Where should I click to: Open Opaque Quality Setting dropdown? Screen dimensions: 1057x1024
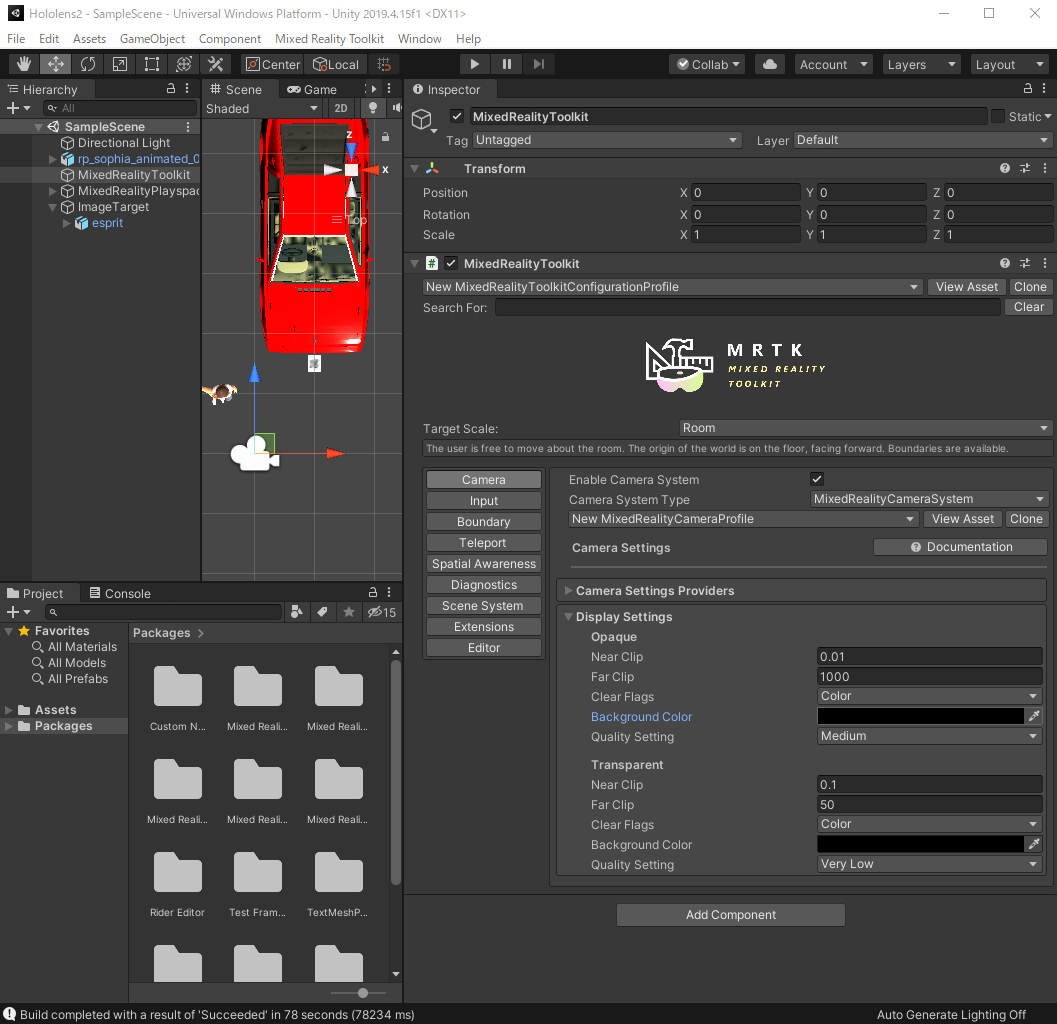pyautogui.click(x=929, y=736)
